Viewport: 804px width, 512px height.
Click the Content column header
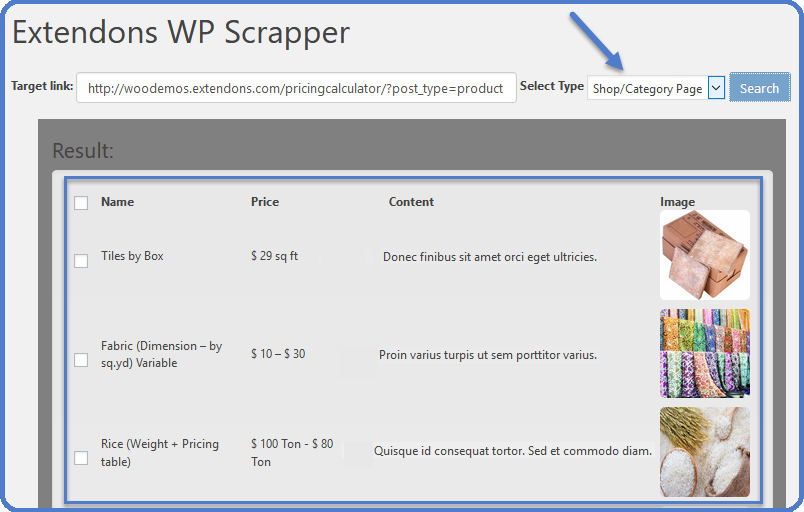click(x=411, y=202)
